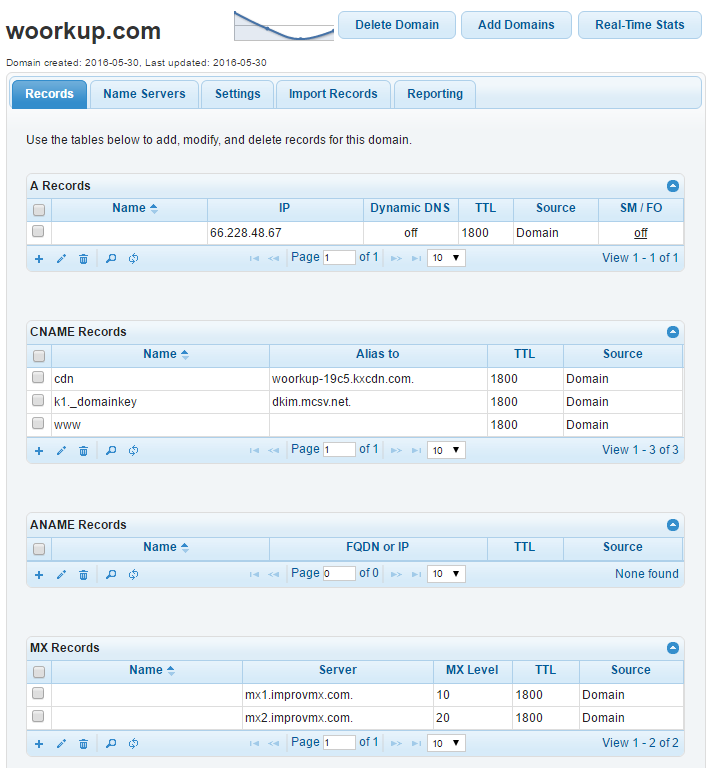The height and width of the screenshot is (768, 712).
Task: Focus the page number field in CNAME Records
Action: coord(339,450)
